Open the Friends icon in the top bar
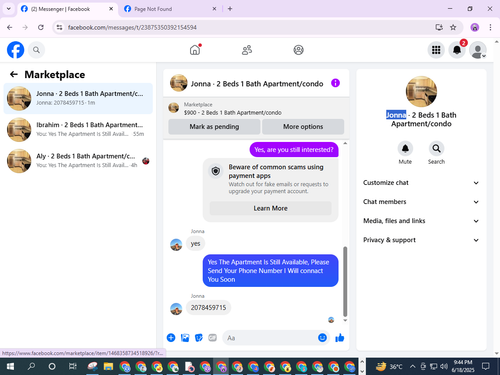The width and height of the screenshot is (500, 375). (x=247, y=50)
